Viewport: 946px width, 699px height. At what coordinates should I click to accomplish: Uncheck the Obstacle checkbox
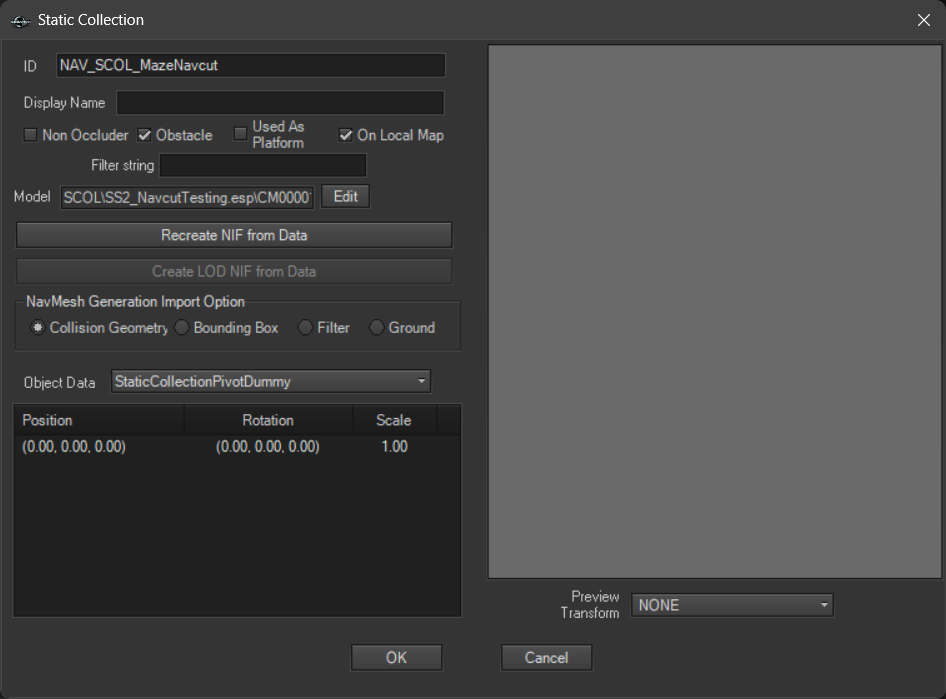coord(145,135)
